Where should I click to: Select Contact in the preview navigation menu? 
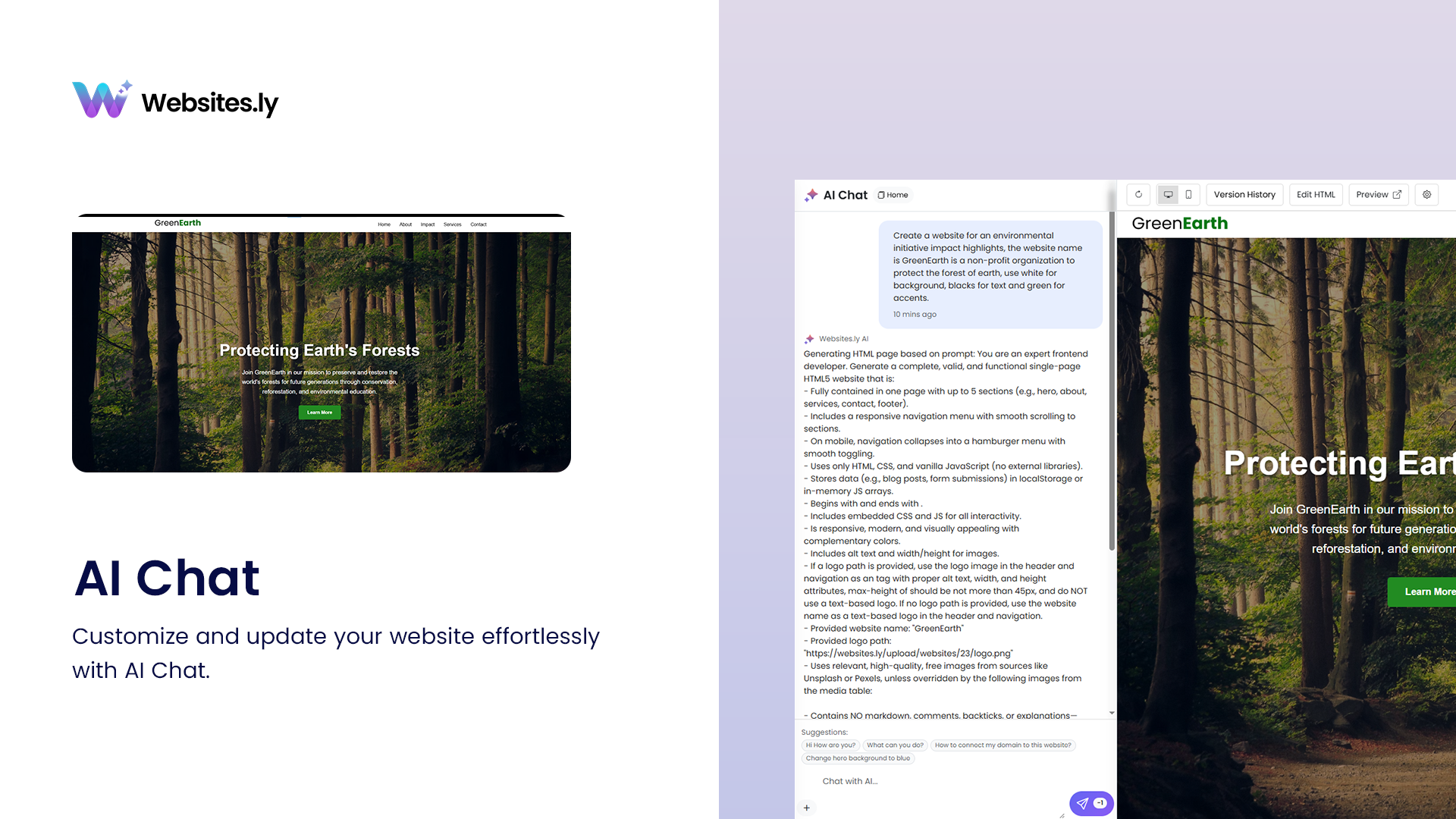(479, 224)
